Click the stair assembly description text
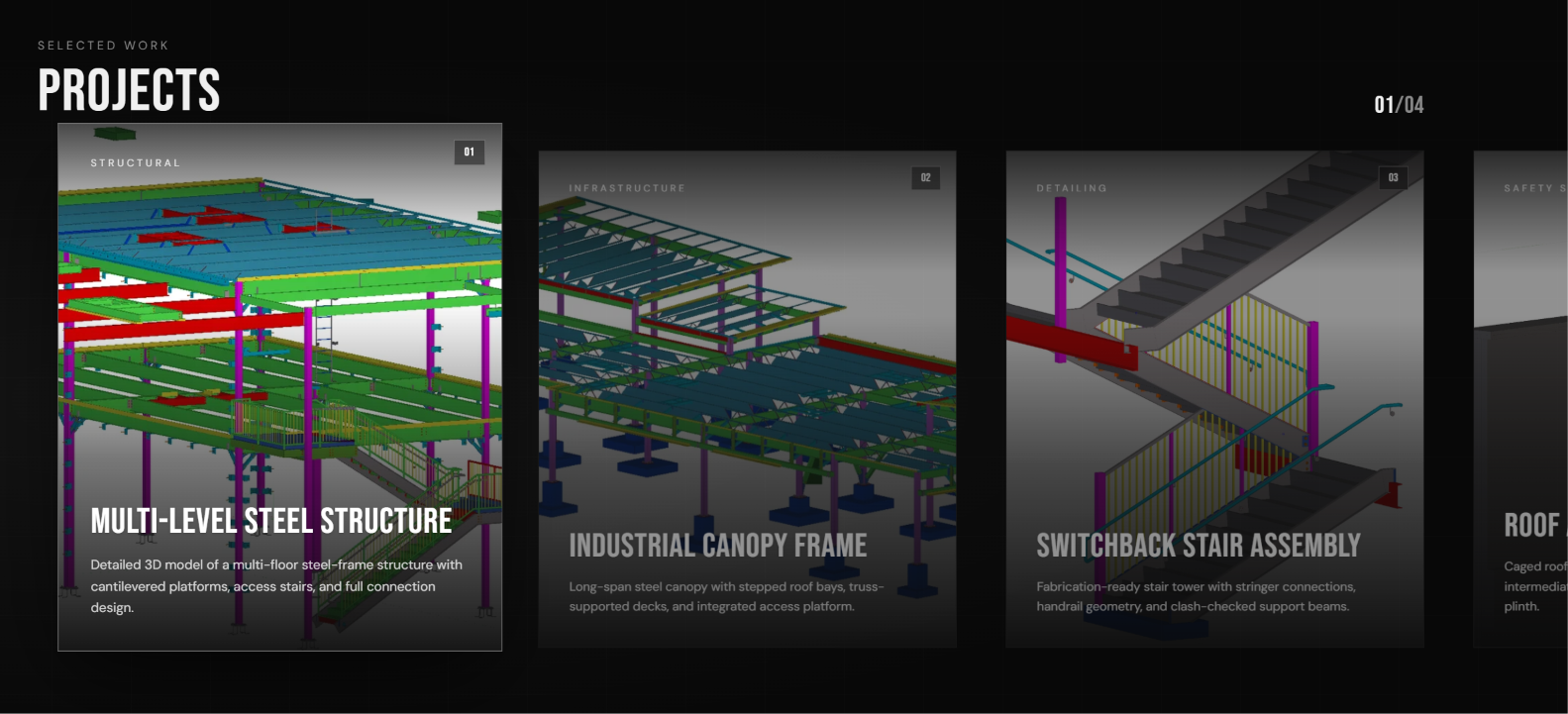Screen dimensions: 1568x714 coord(1196,596)
